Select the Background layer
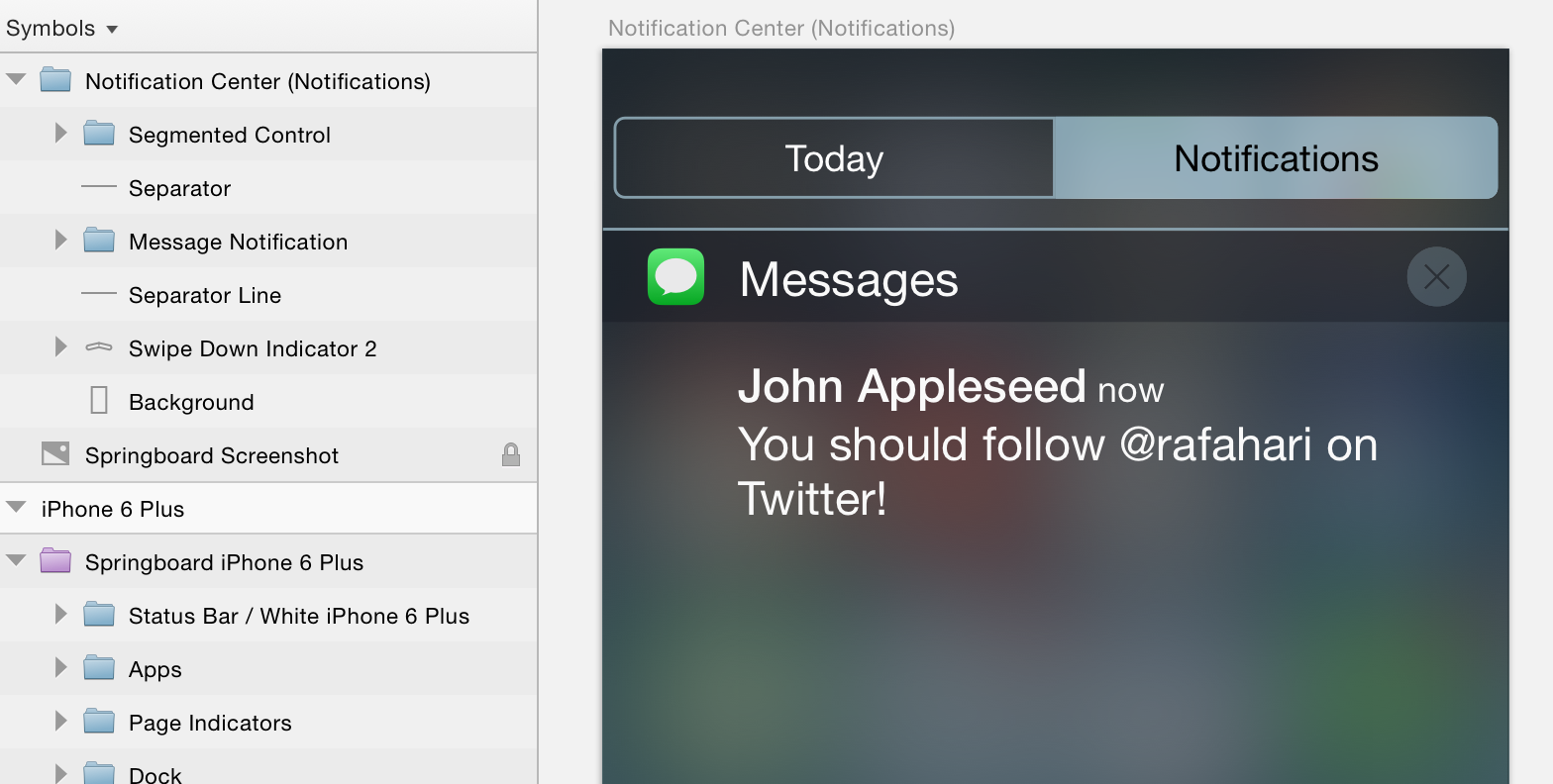The image size is (1553, 784). click(x=268, y=401)
